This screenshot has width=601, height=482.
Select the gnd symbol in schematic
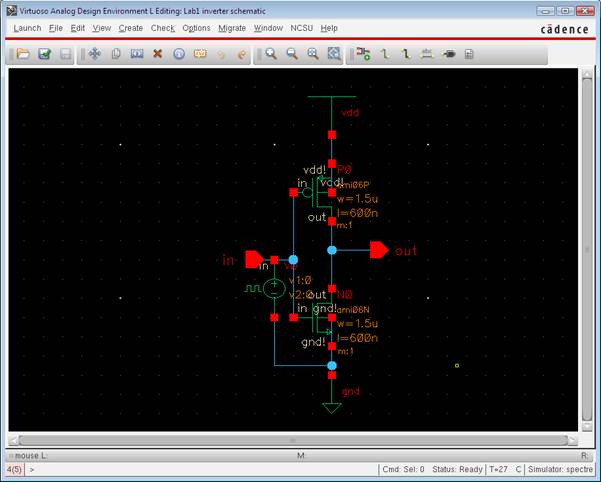click(x=332, y=404)
